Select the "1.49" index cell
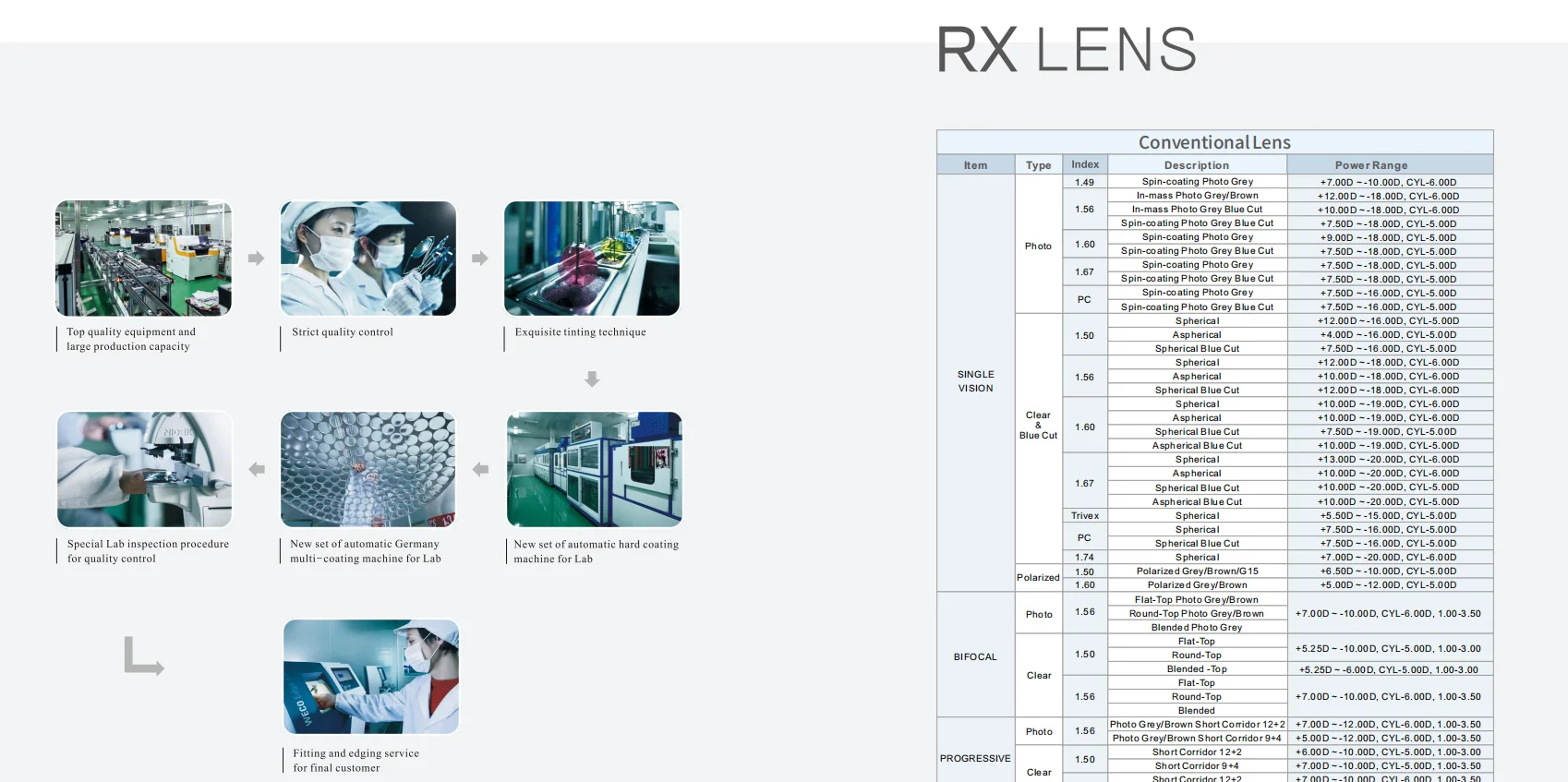 point(1085,182)
